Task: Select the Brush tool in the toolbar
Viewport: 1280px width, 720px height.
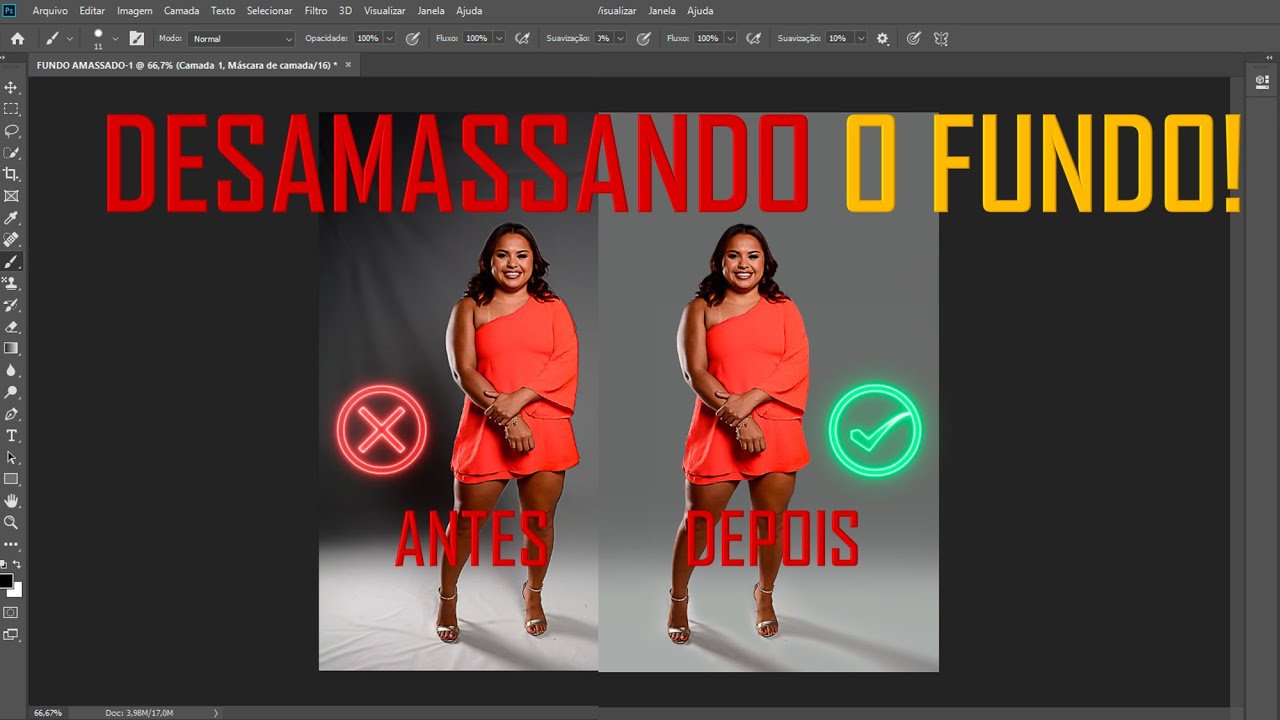Action: click(11, 261)
